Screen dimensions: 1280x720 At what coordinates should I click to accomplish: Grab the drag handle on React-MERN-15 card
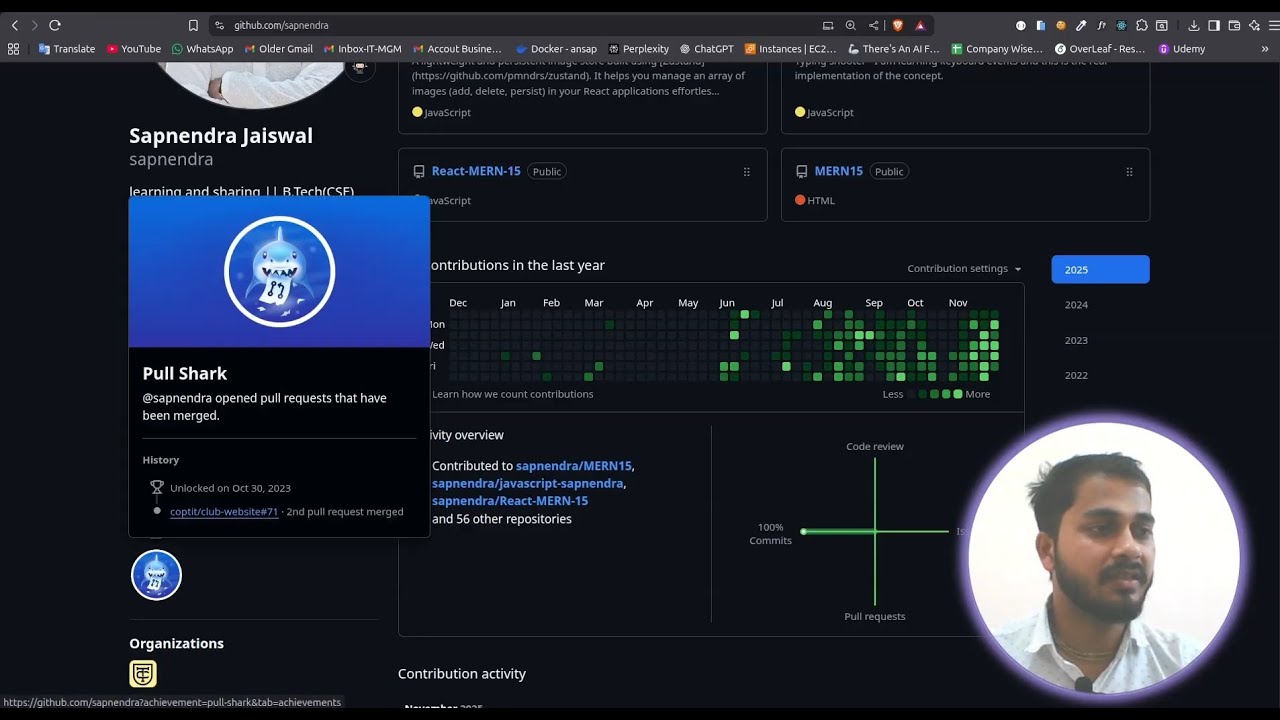coord(746,172)
